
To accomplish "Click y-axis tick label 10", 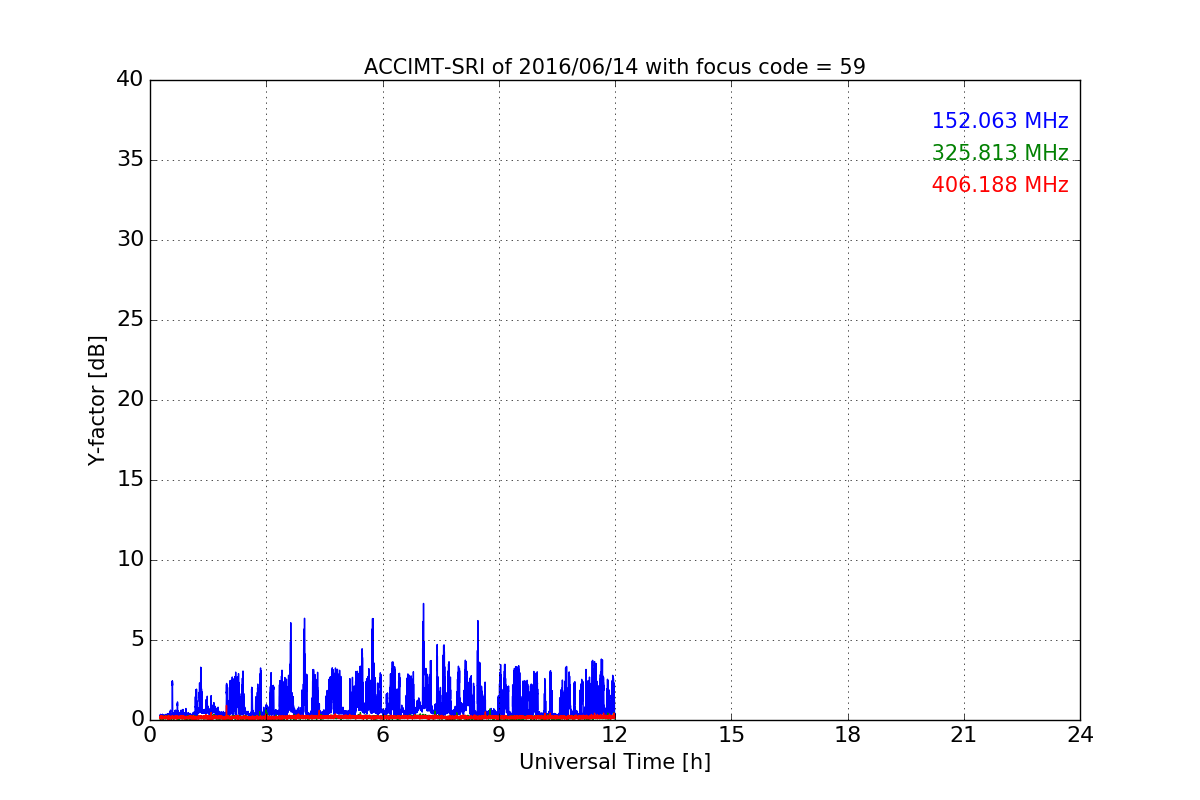I will [x=130, y=560].
